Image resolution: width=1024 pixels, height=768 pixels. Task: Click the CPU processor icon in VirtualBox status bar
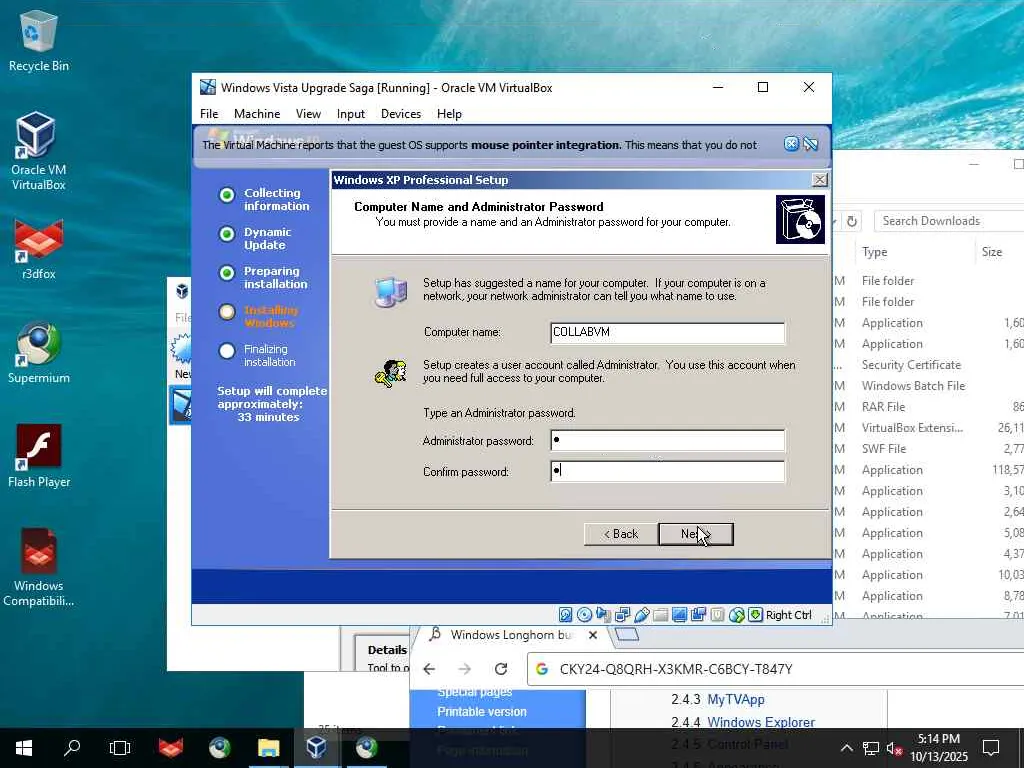click(717, 615)
